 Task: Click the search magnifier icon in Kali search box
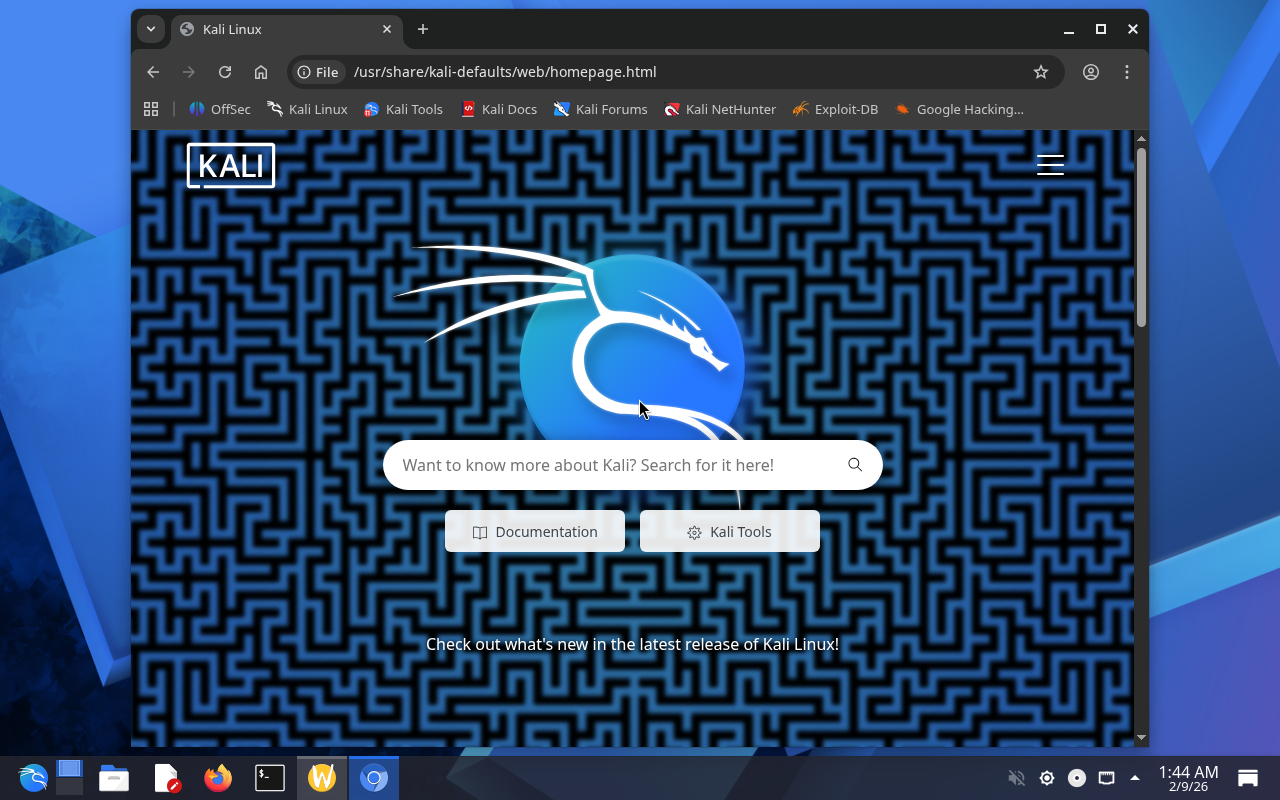tap(855, 465)
